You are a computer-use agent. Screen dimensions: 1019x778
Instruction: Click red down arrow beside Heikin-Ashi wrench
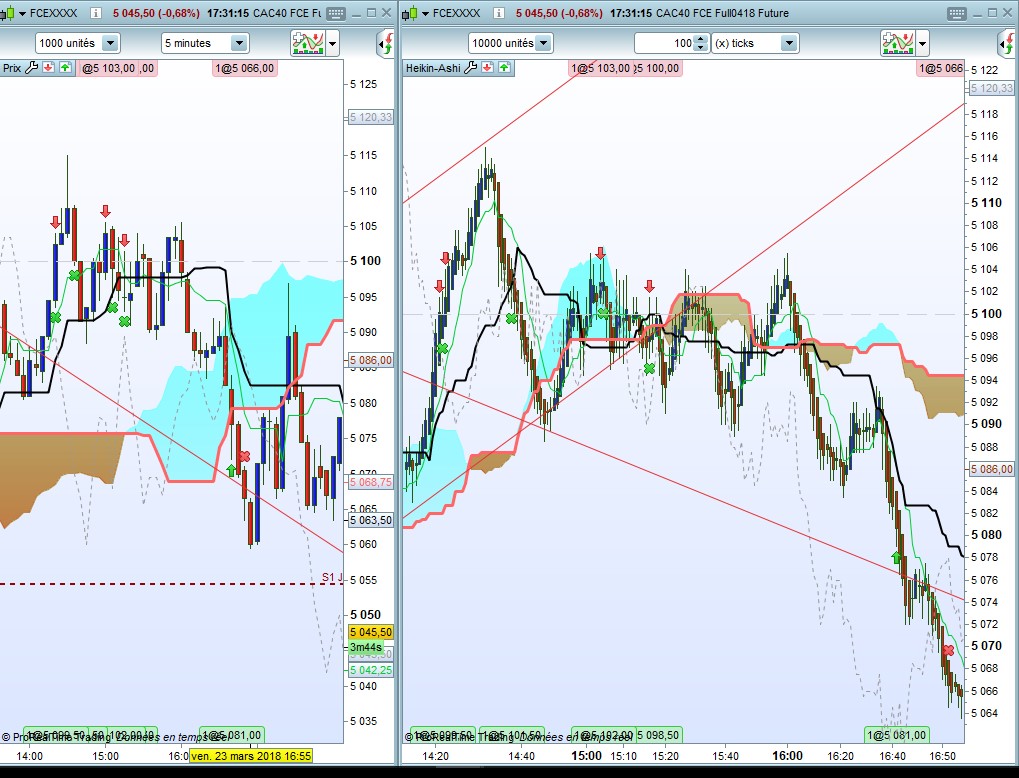click(x=487, y=68)
